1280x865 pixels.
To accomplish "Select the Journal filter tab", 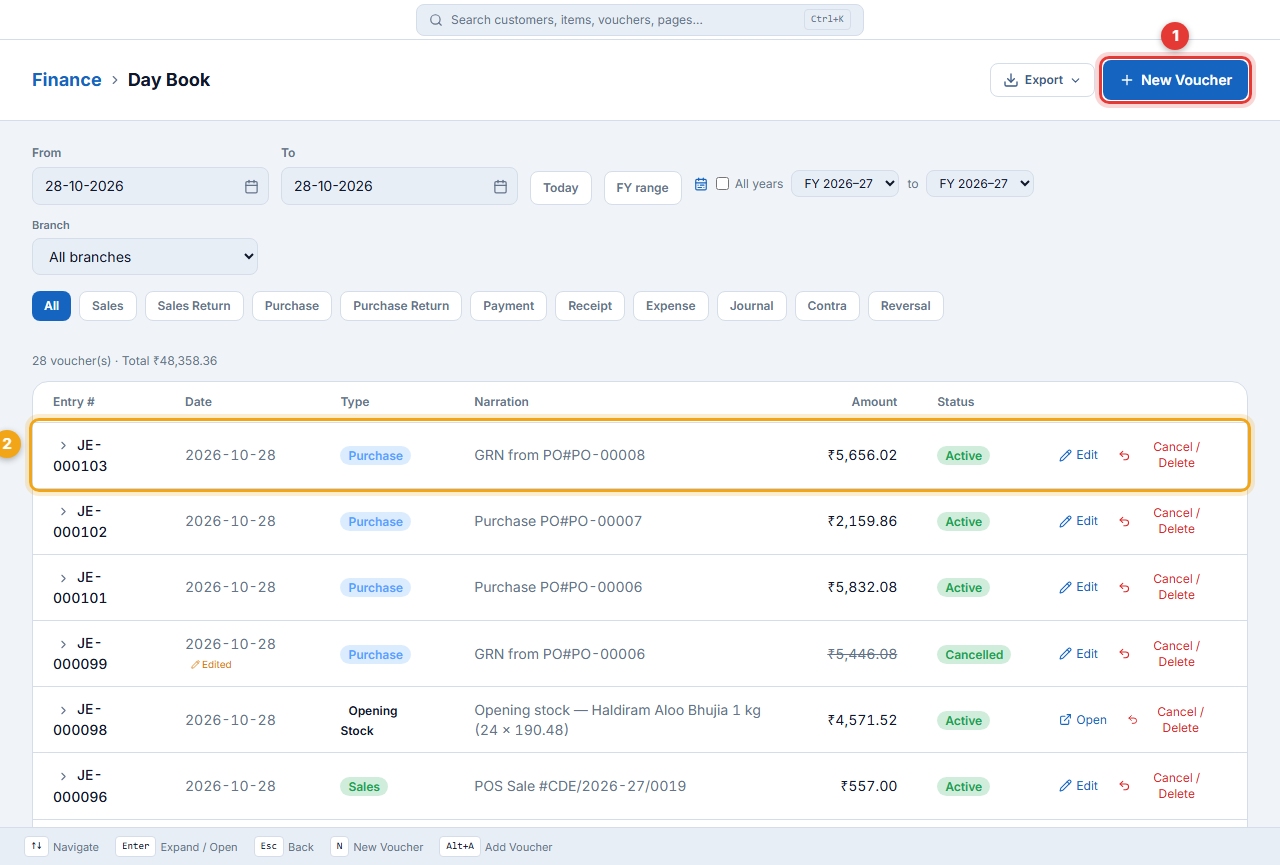I will pyautogui.click(x=752, y=306).
